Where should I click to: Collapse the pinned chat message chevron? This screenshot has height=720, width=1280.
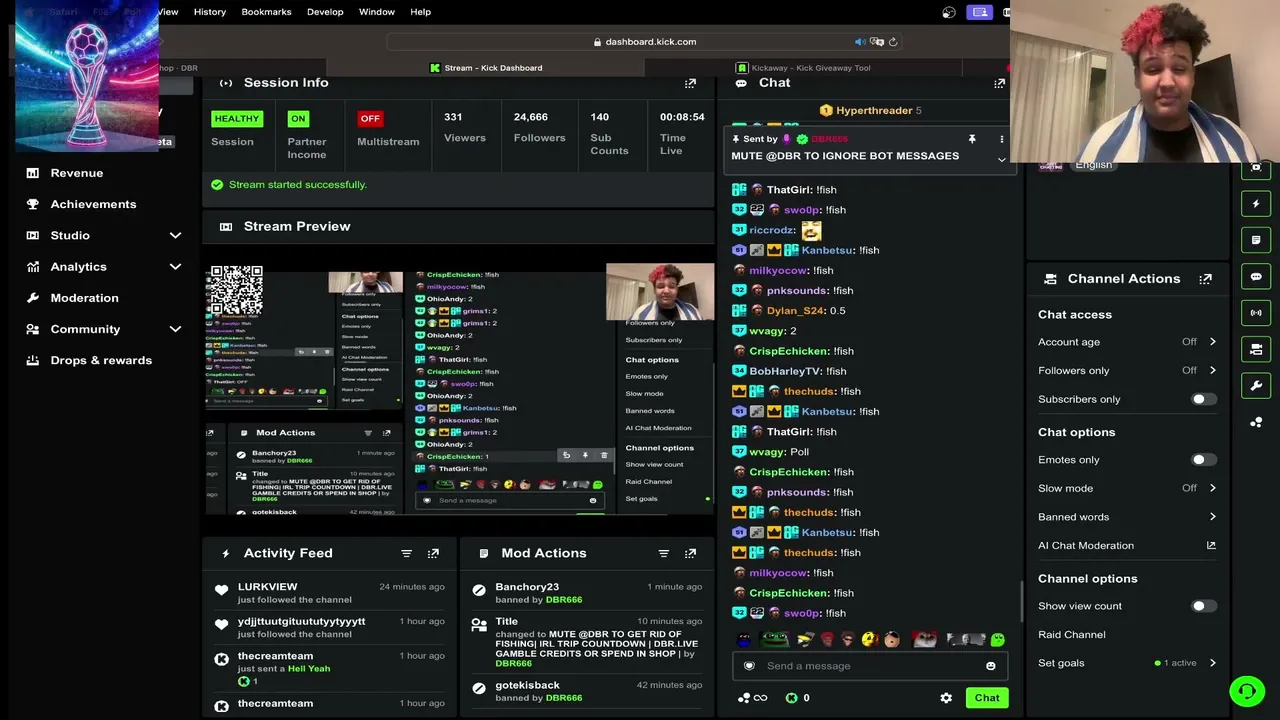tap(1001, 160)
